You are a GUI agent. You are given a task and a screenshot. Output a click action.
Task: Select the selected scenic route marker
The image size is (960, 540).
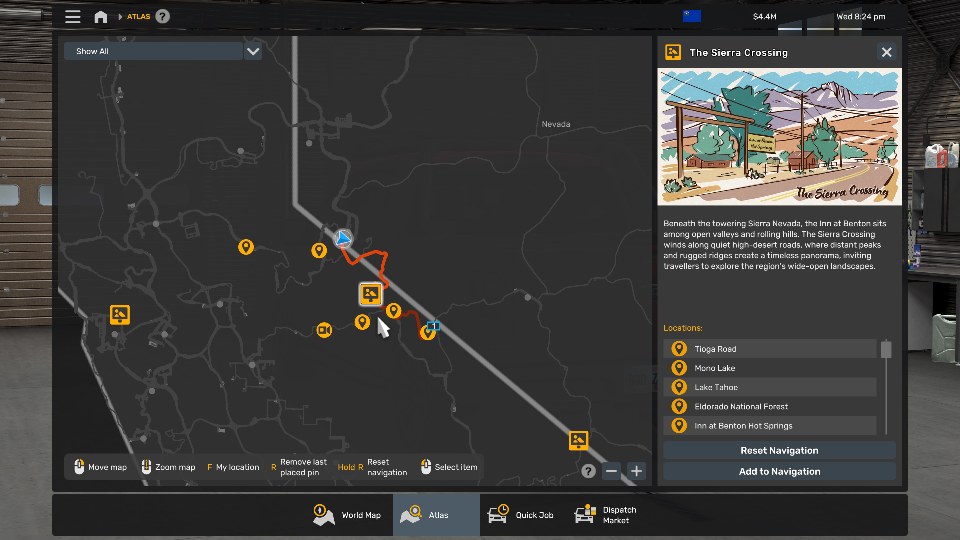pyautogui.click(x=370, y=294)
